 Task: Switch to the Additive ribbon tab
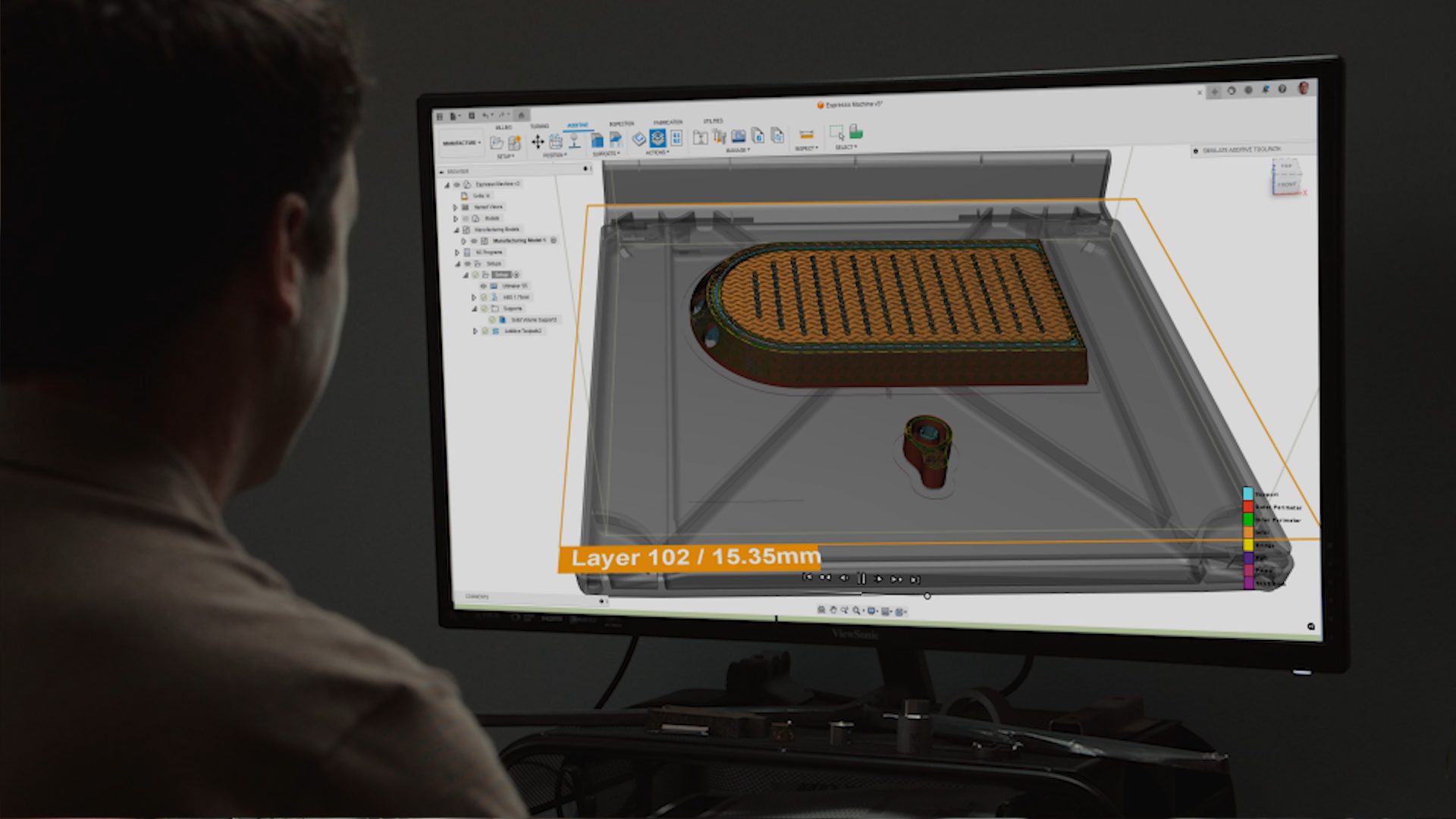577,125
